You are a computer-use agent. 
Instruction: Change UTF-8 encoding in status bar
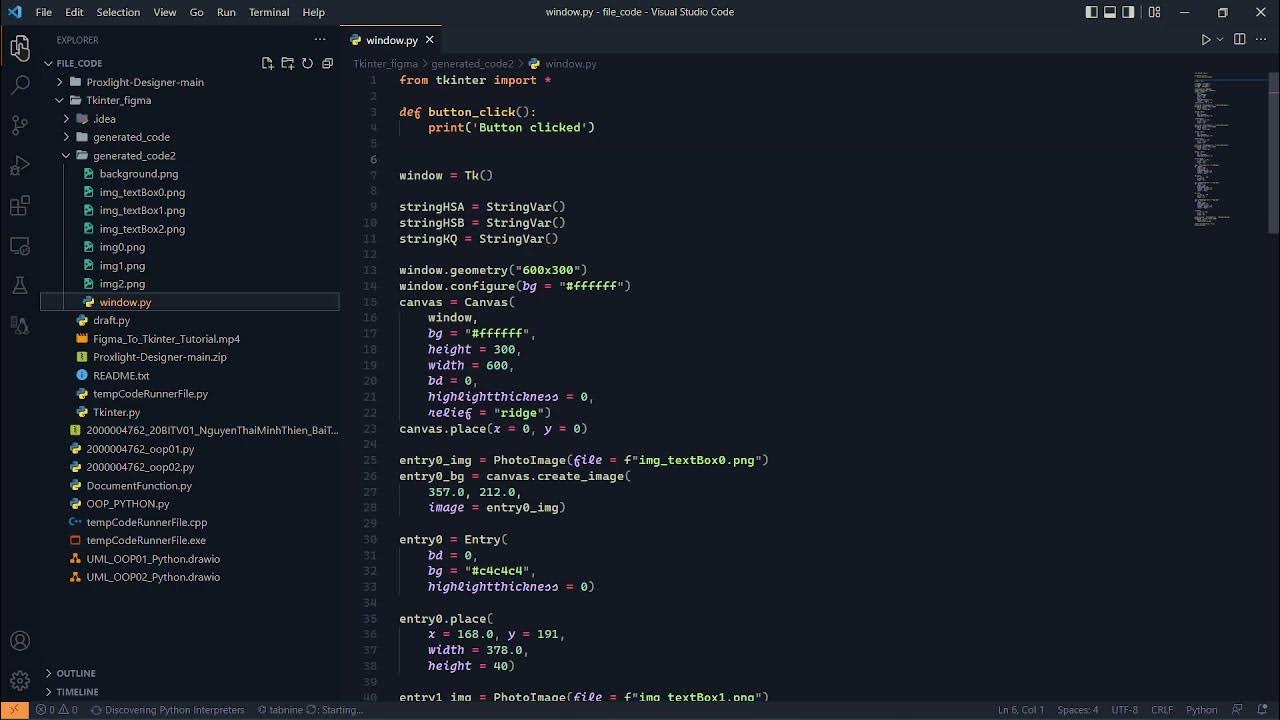coord(1124,710)
